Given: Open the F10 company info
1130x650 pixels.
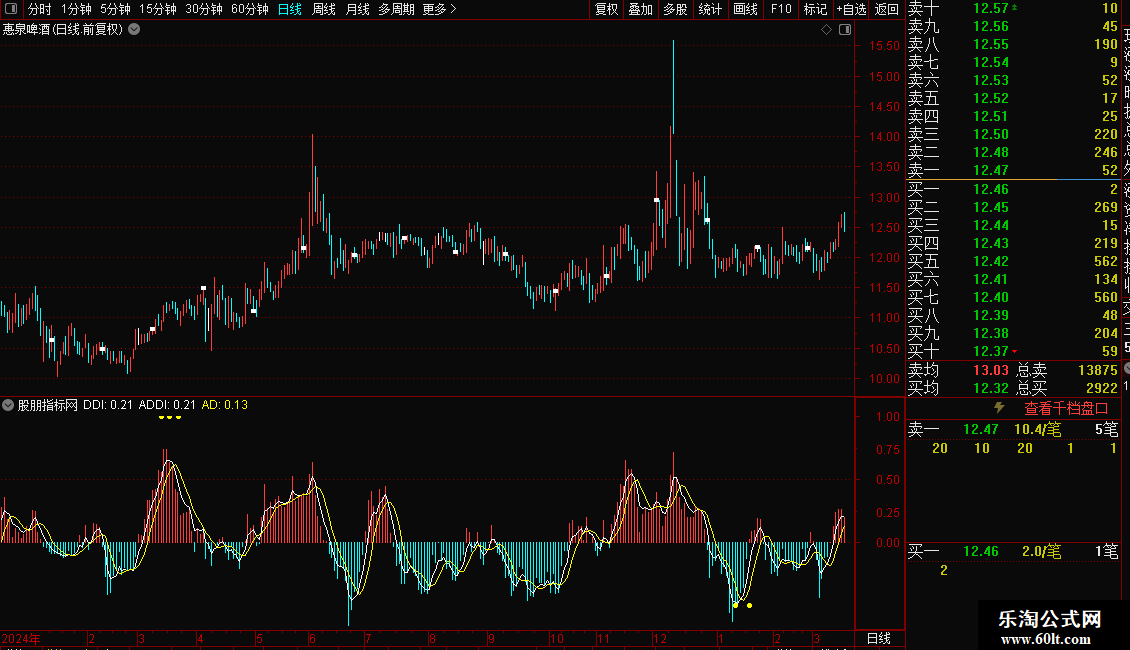Looking at the screenshot, I should (x=780, y=9).
